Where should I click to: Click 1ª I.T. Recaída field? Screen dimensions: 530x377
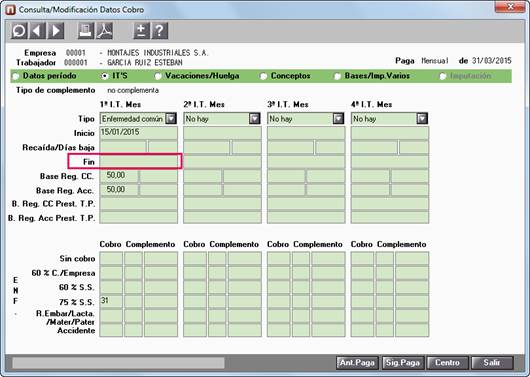click(x=123, y=147)
